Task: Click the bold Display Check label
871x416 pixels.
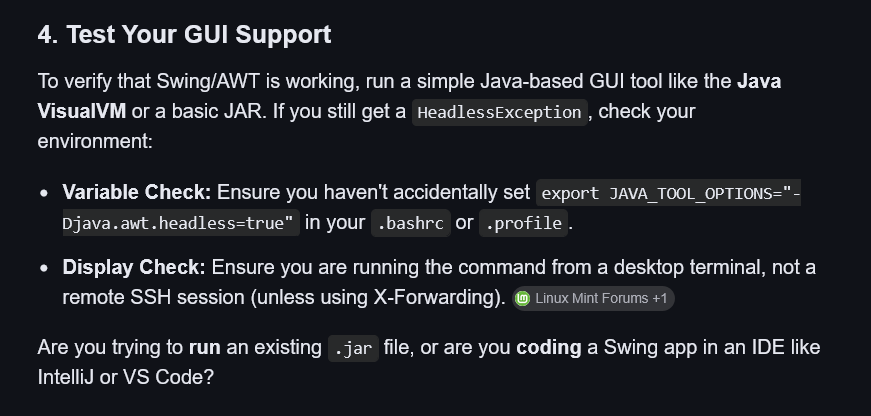Action: tap(134, 267)
